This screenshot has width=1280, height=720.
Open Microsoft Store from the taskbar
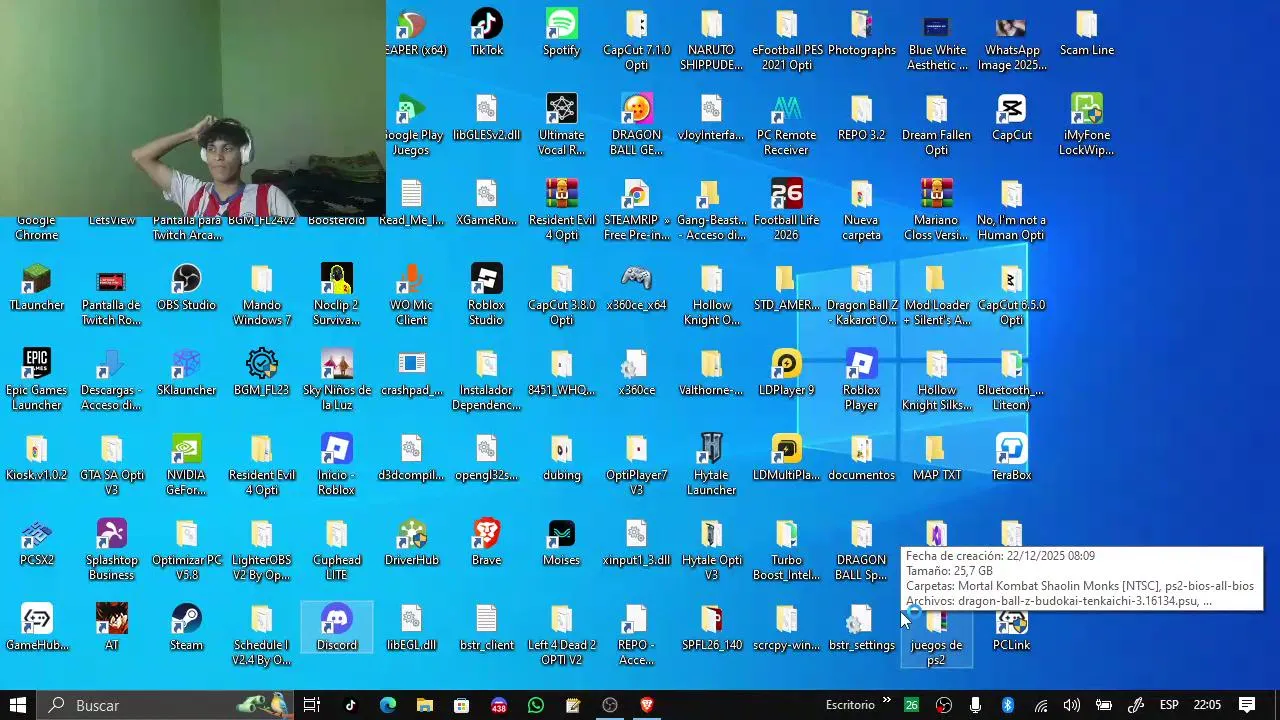point(461,705)
